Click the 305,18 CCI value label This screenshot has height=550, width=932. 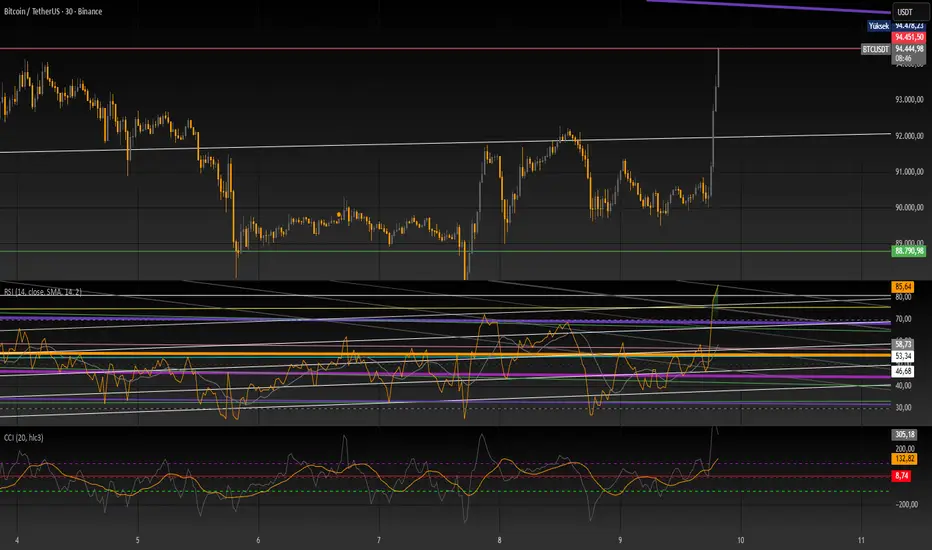904,435
